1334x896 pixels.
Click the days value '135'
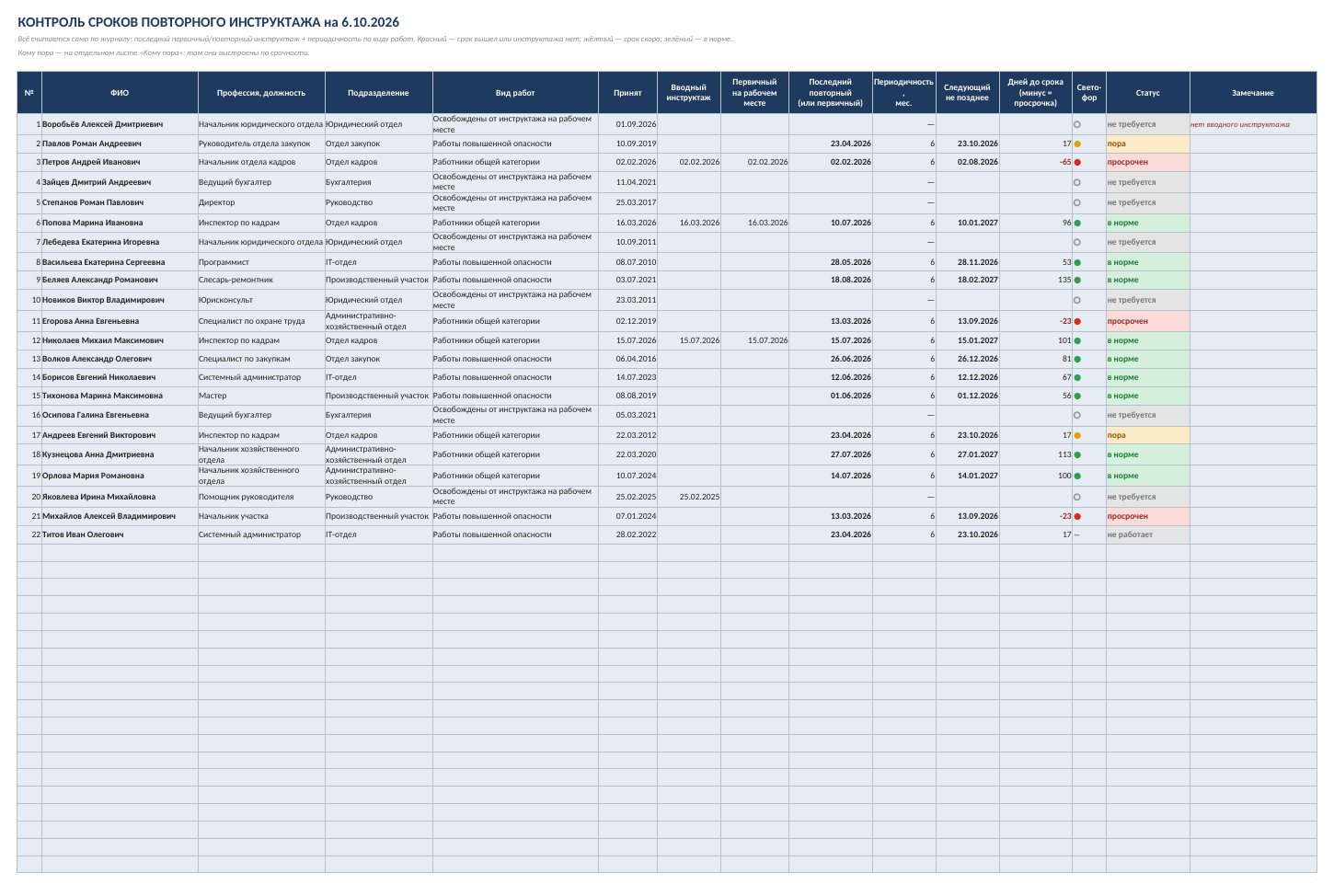pyautogui.click(x=1064, y=280)
